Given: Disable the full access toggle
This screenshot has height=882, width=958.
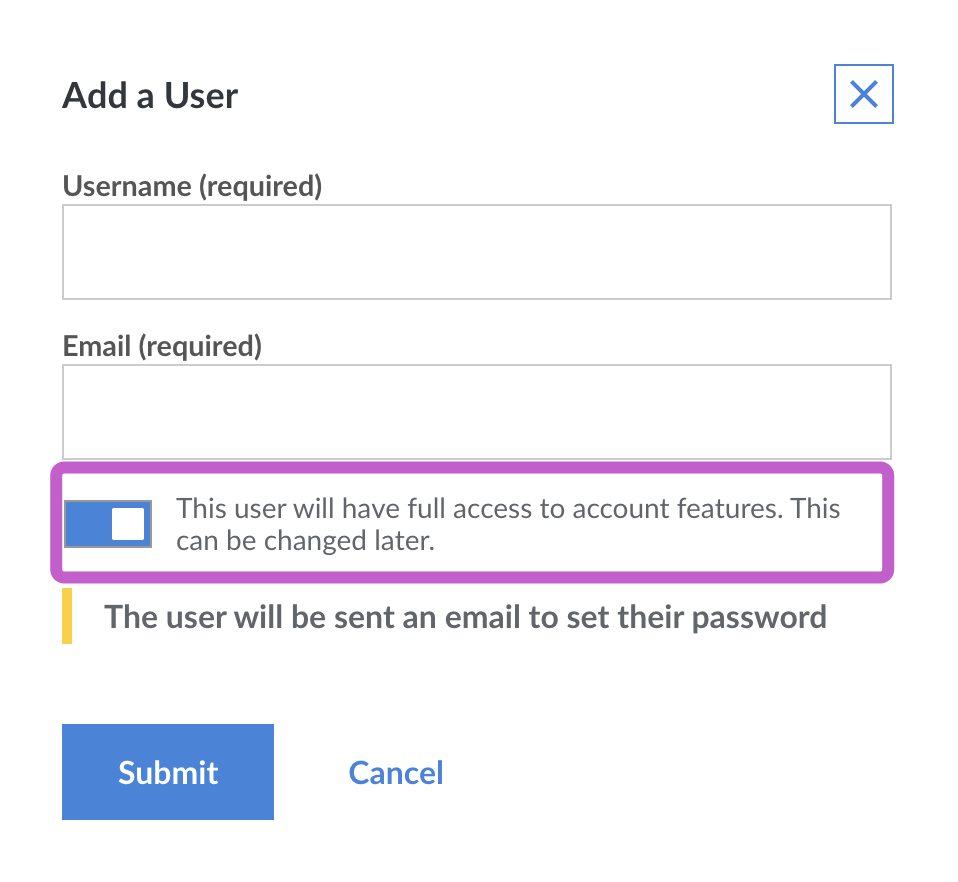Looking at the screenshot, I should click(108, 524).
